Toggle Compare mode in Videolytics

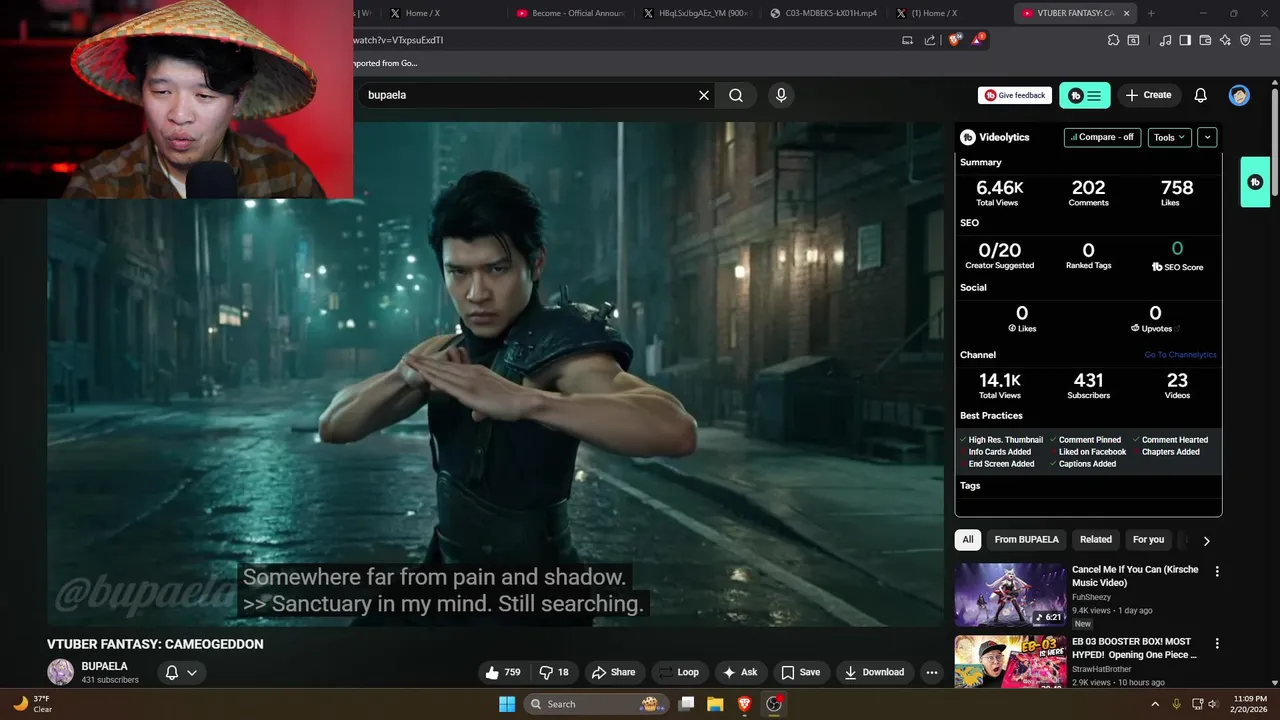(1102, 137)
